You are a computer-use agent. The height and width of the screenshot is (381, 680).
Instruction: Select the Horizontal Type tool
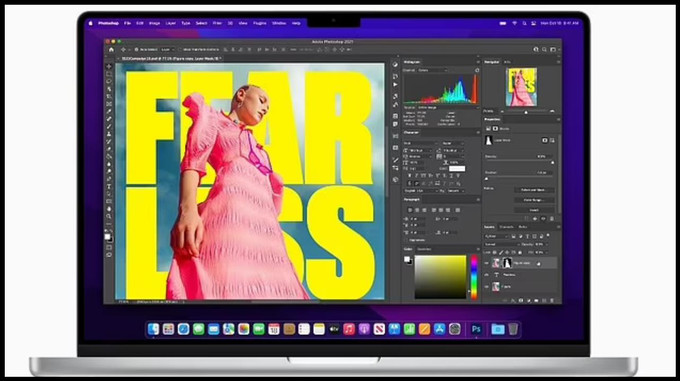(109, 186)
